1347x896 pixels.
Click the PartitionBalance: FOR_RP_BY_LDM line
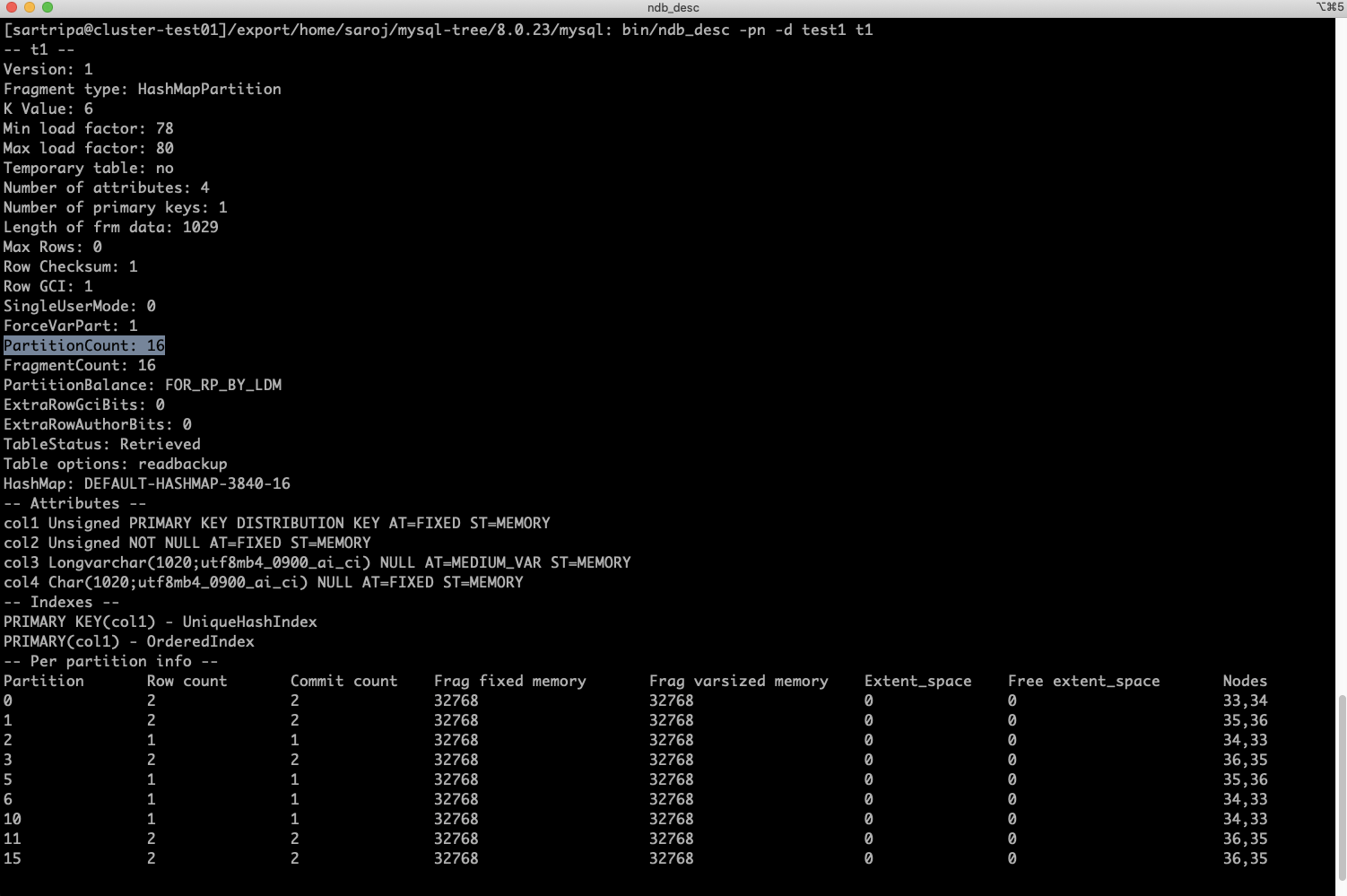coord(143,385)
